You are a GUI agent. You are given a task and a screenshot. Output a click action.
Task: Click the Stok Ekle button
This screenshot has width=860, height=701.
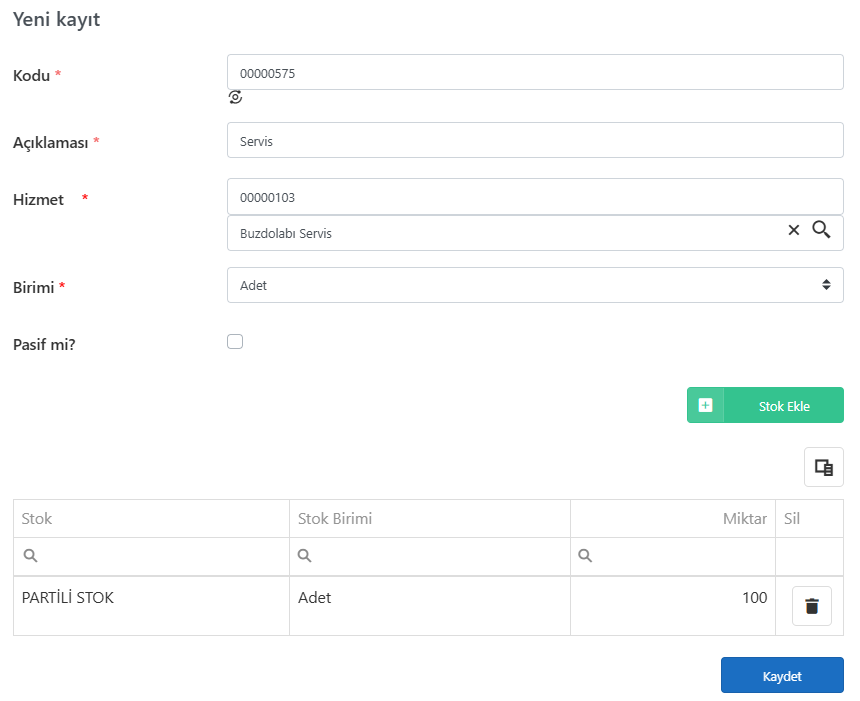pos(765,405)
